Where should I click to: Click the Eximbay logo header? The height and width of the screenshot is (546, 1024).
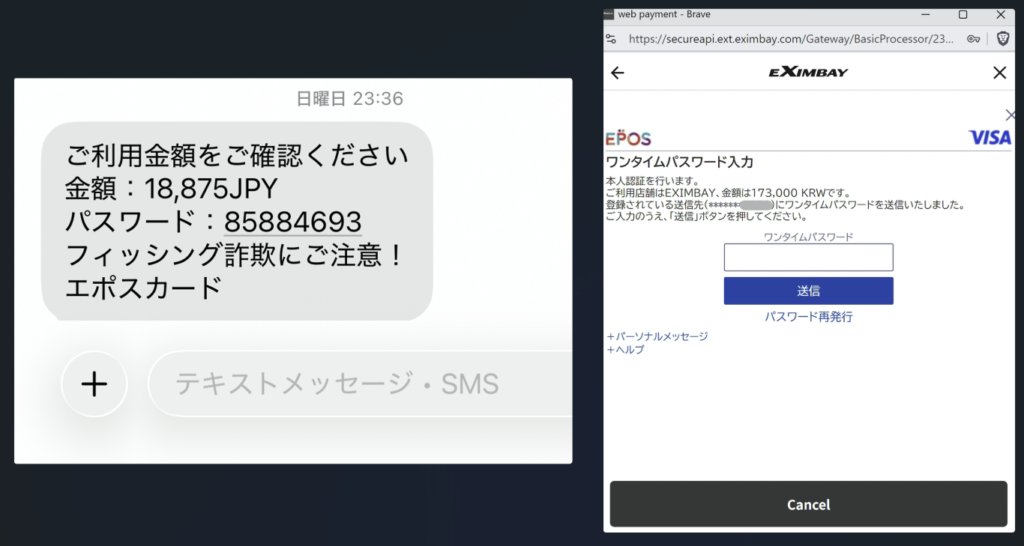tap(808, 72)
